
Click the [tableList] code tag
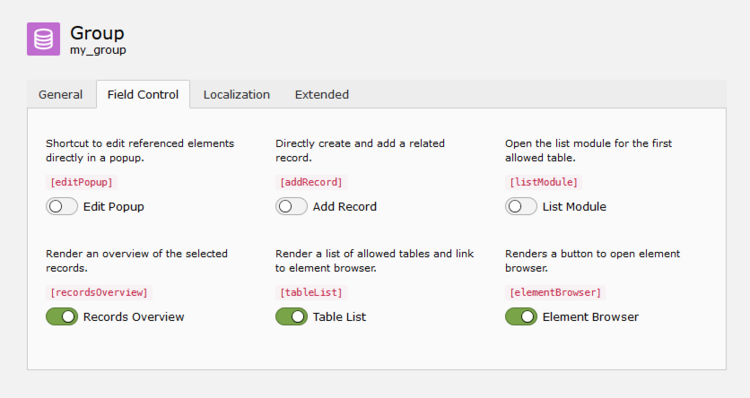(311, 292)
